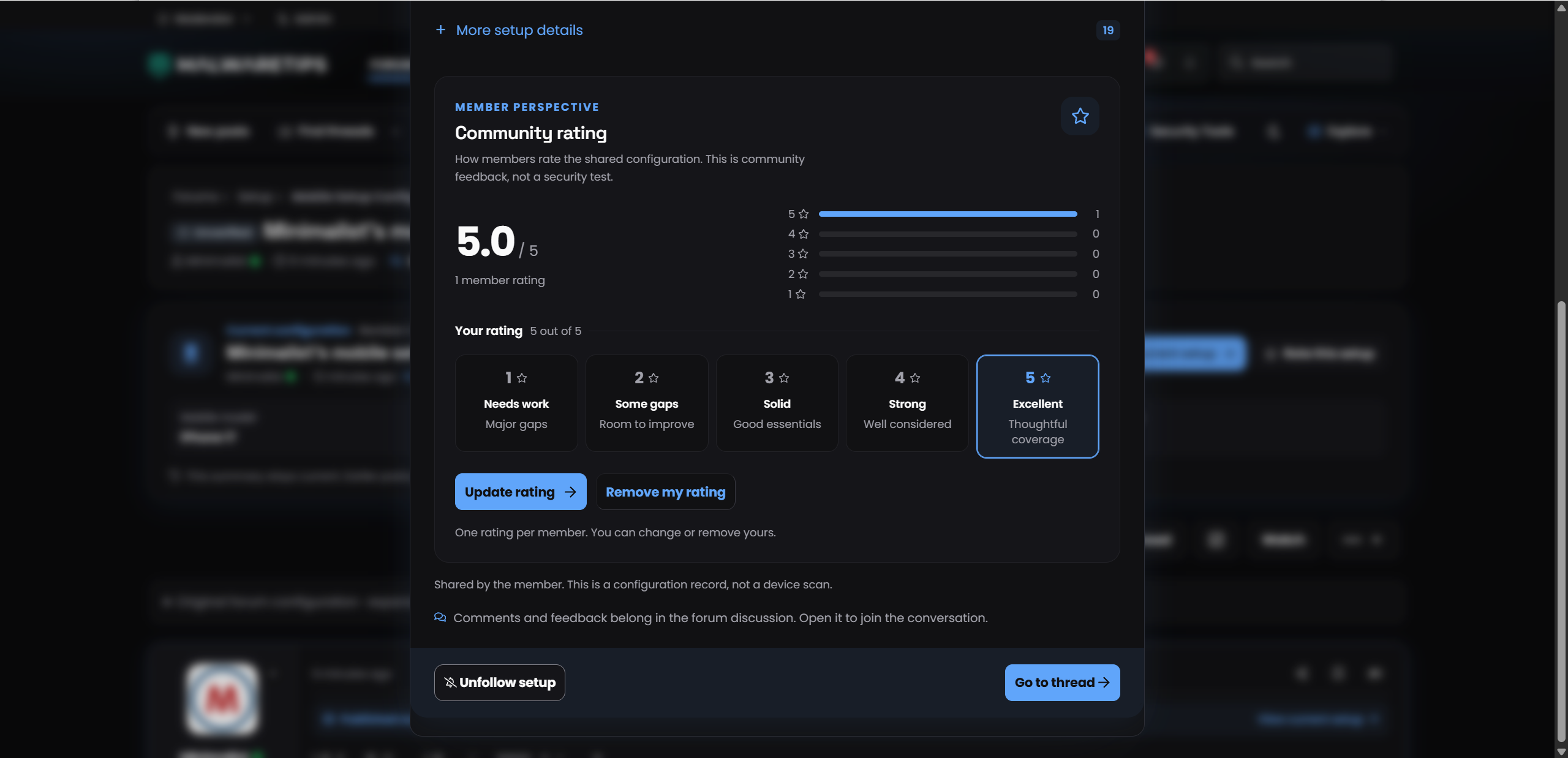Click the page vertical scrollbar thumb
1568x758 pixels.
click(1561, 520)
